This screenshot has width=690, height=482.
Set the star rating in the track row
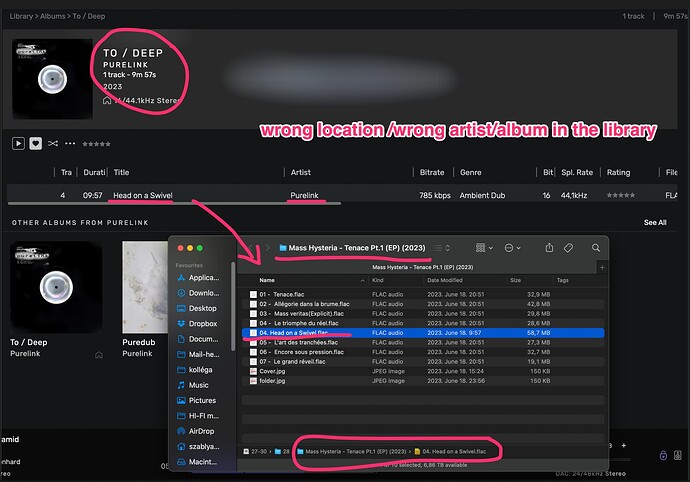point(620,195)
